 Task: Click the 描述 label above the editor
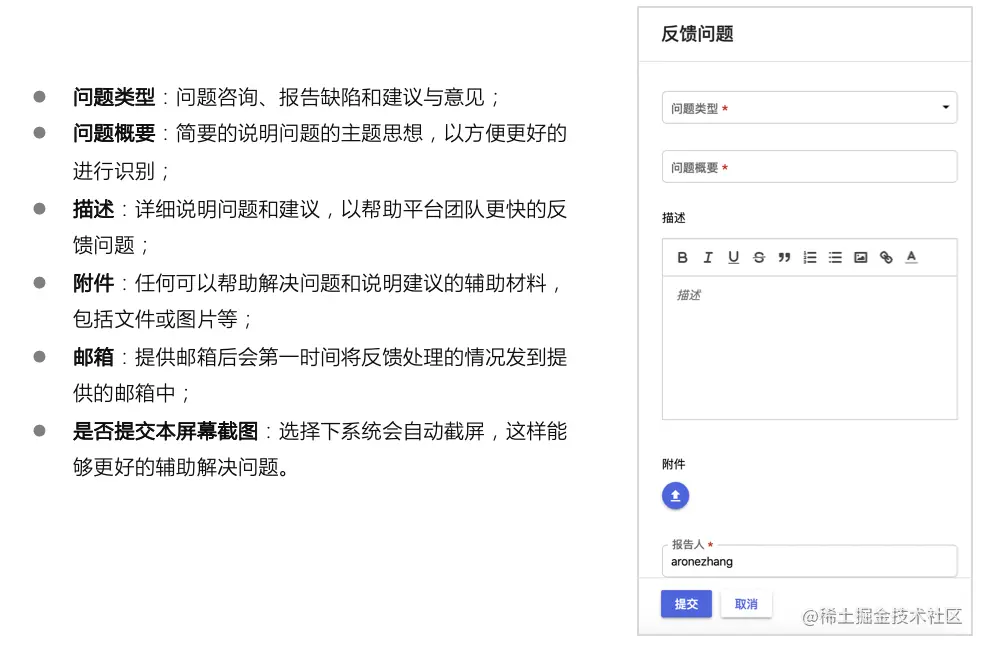[x=673, y=218]
